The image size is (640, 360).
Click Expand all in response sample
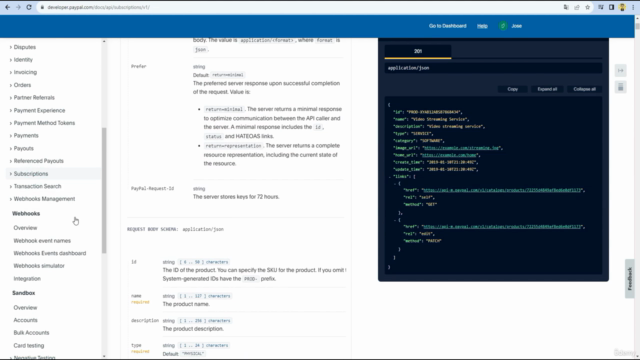[x=547, y=89]
